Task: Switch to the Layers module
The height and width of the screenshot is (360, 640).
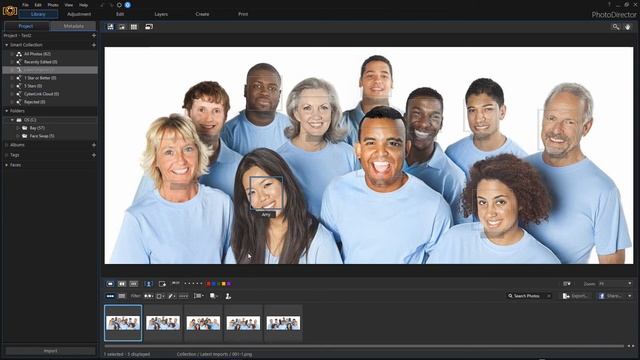Action: point(161,14)
